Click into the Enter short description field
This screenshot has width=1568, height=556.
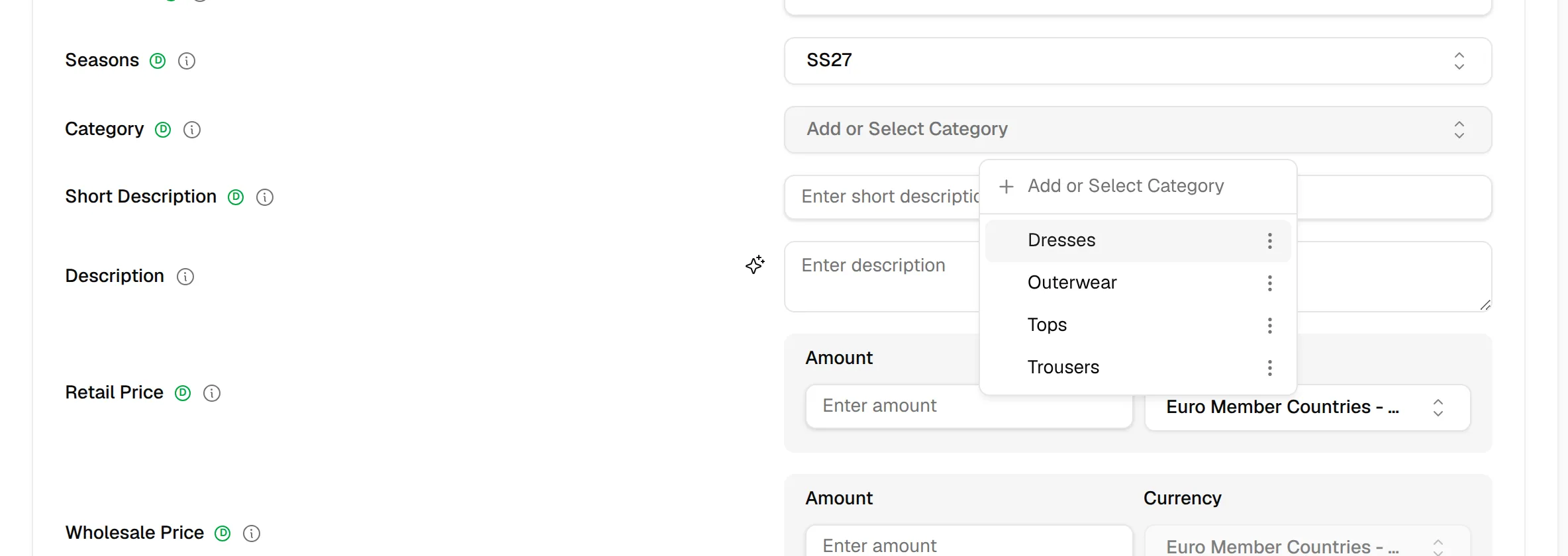(x=882, y=197)
